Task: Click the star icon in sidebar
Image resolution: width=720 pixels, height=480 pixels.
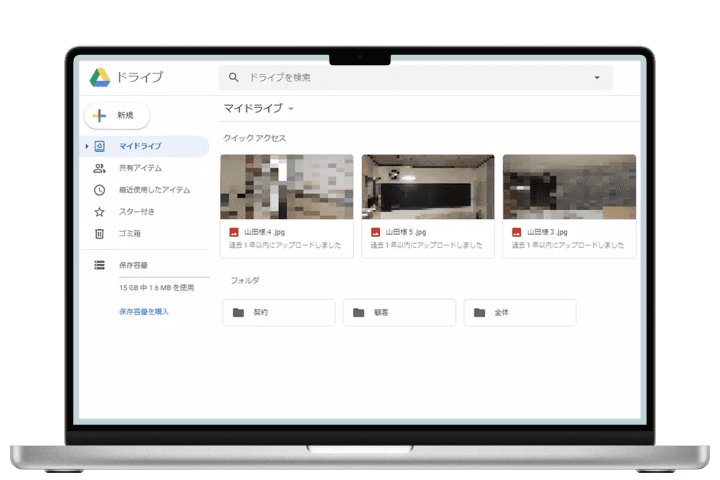Action: pyautogui.click(x=100, y=212)
